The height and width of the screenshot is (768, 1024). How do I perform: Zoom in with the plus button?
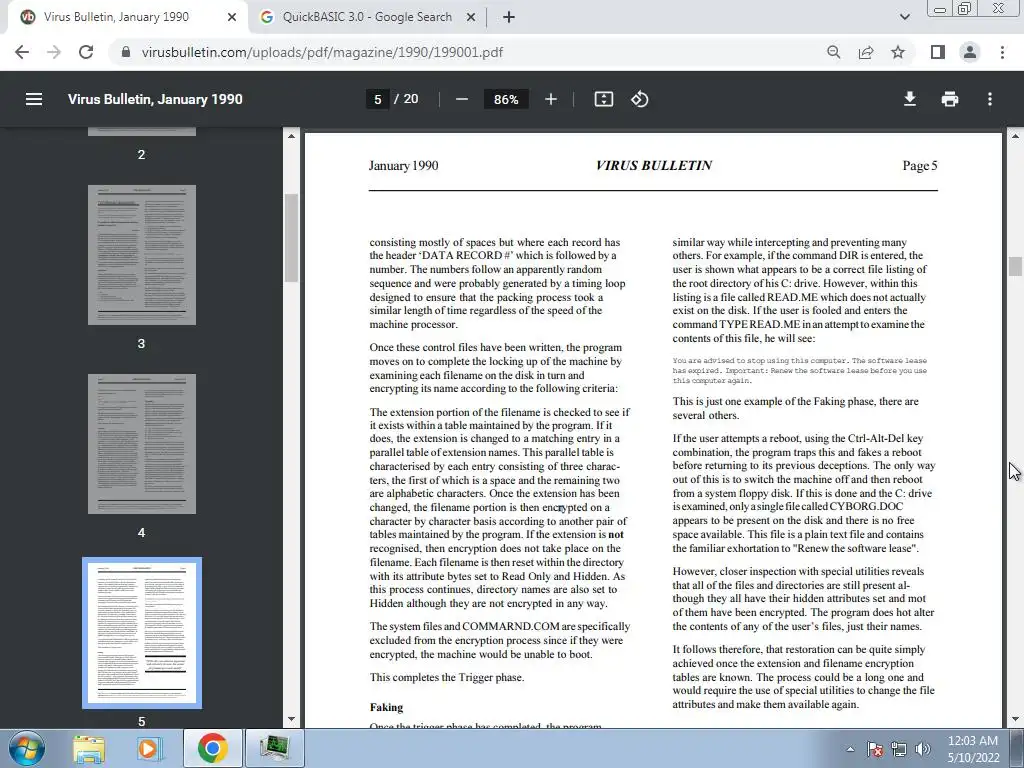551,99
